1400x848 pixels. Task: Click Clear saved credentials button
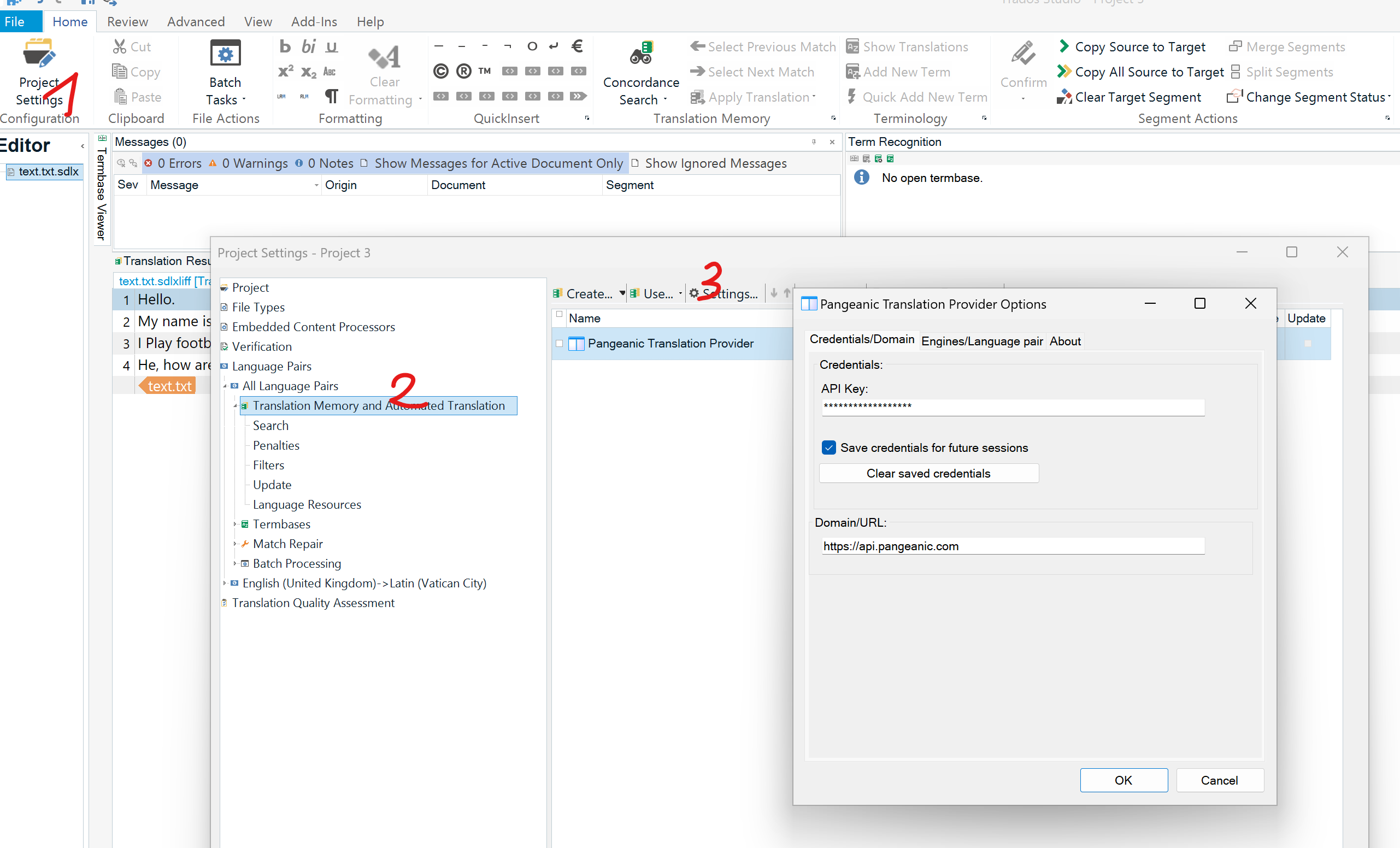point(928,473)
